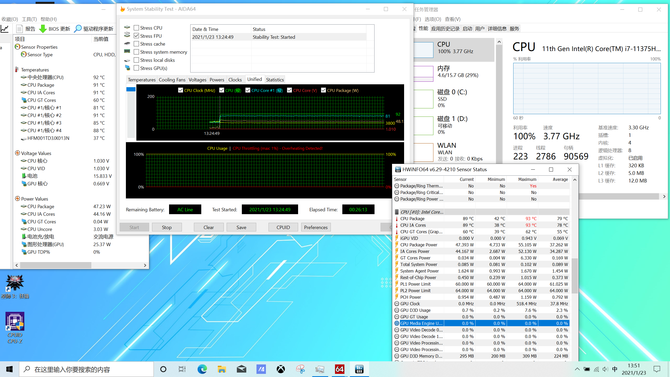Screen dimensions: 670x377
Task: Open the Xbox app in taskbar
Action: (x=281, y=369)
